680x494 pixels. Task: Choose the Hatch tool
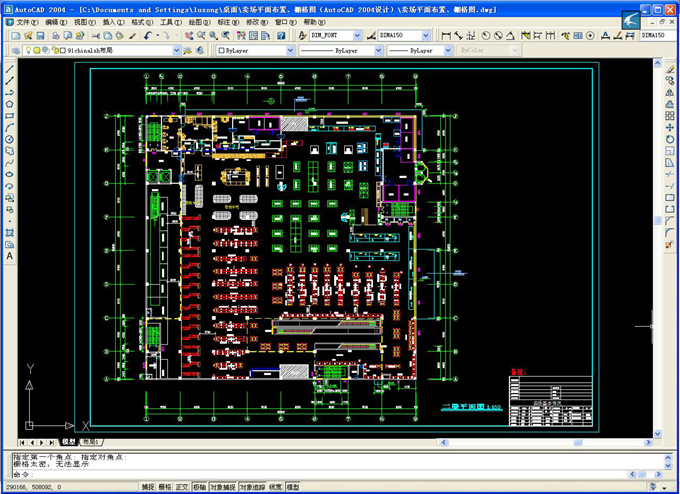click(9, 231)
